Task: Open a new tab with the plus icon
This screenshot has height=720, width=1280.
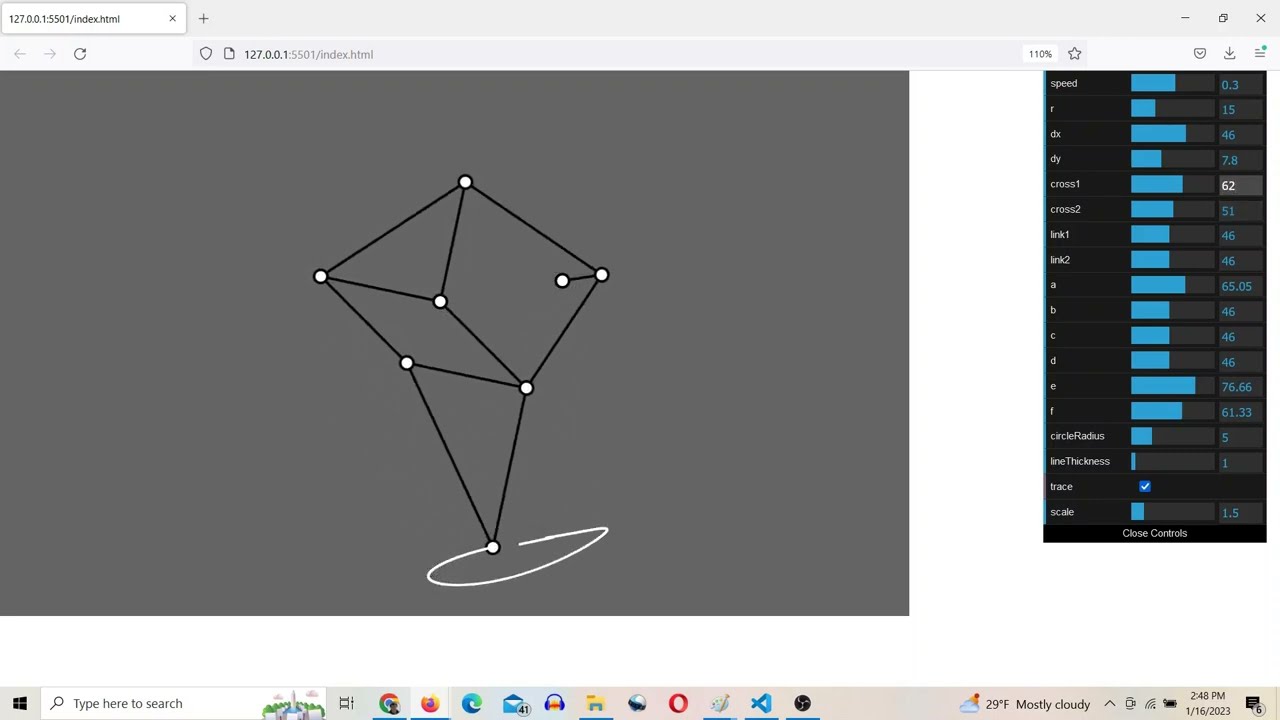Action: (203, 18)
